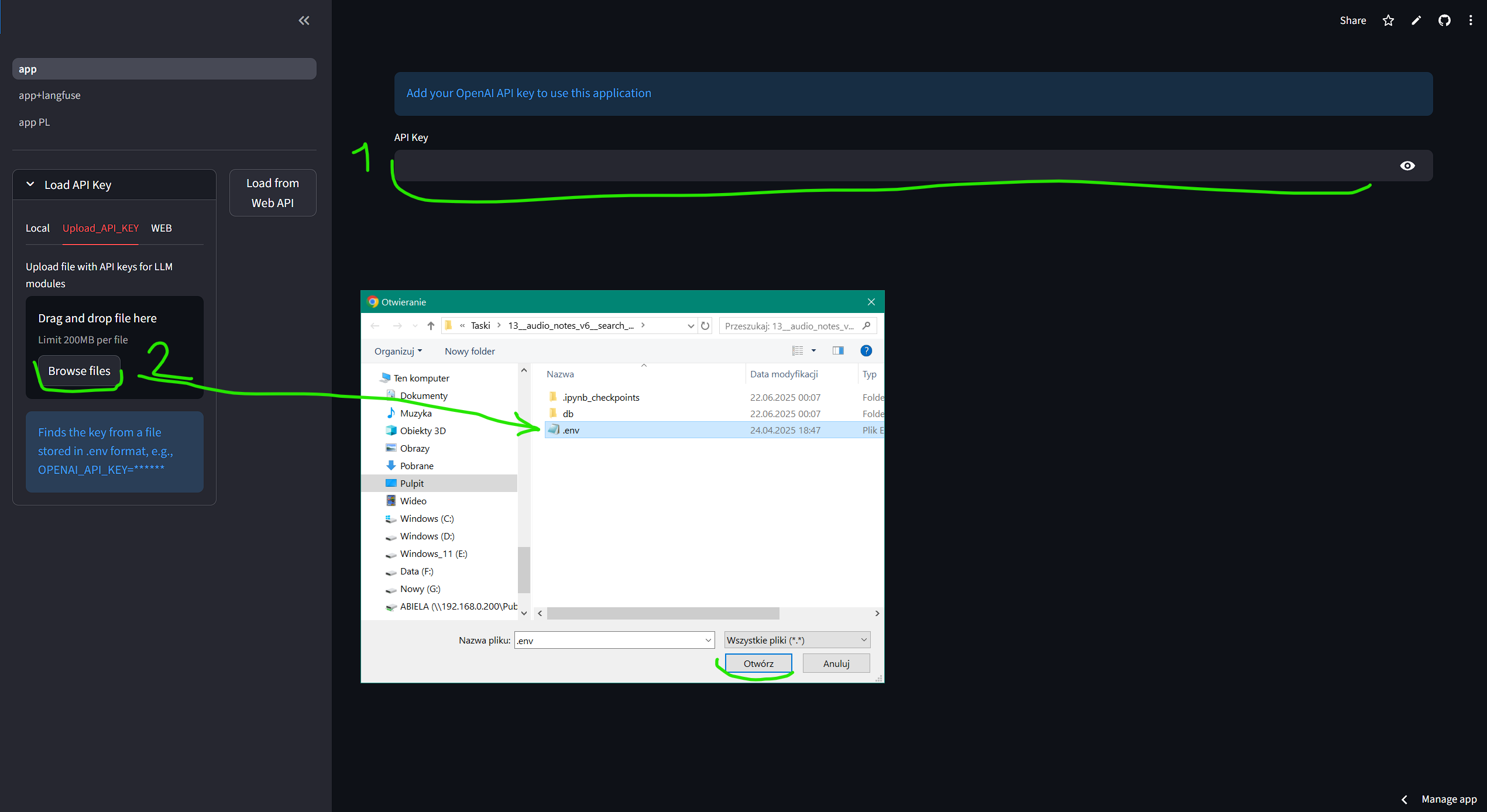Click the up-folder arrow in file dialog
1487x812 pixels.
point(431,326)
